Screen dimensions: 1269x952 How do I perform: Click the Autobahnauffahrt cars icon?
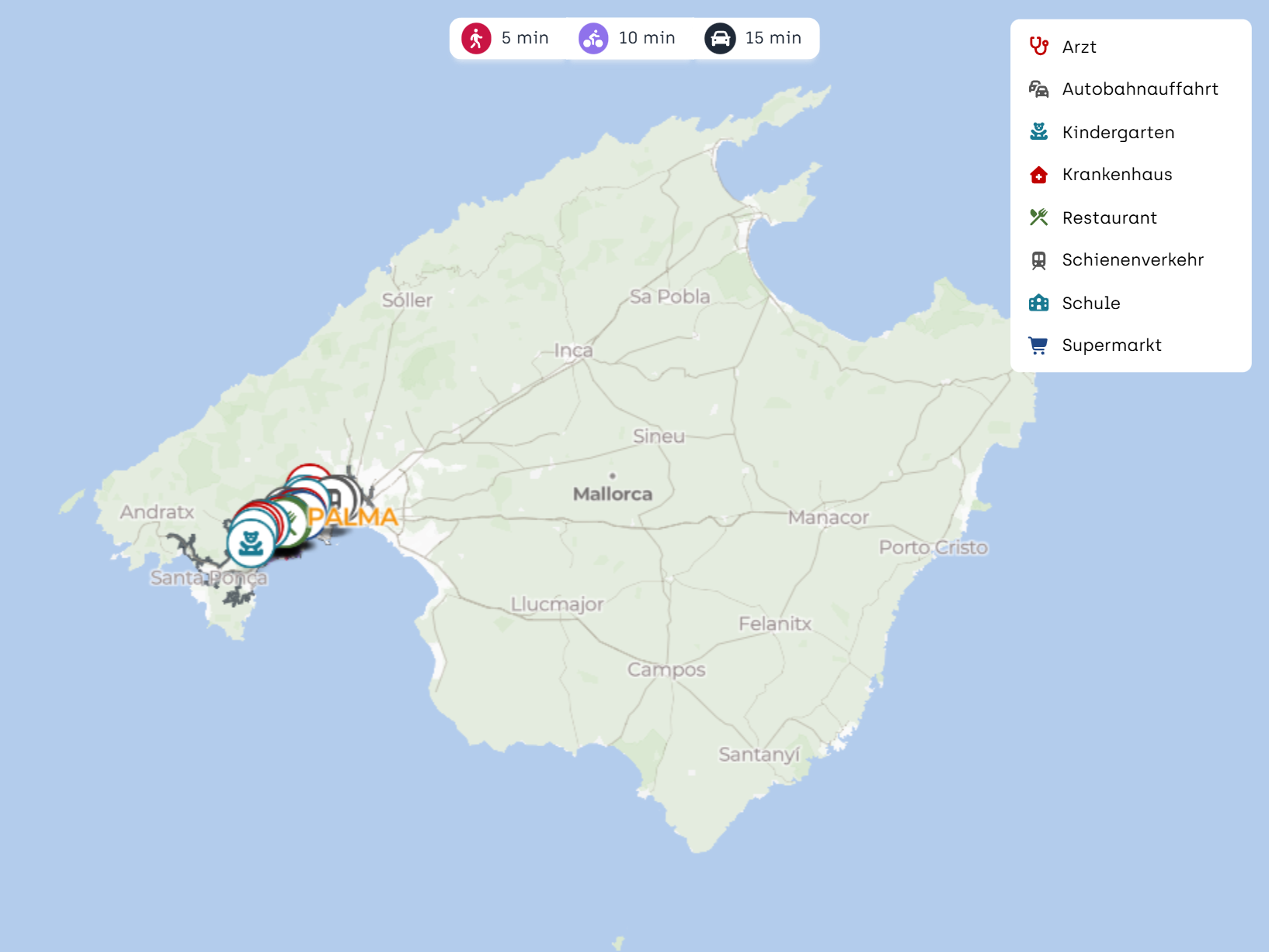click(1038, 89)
